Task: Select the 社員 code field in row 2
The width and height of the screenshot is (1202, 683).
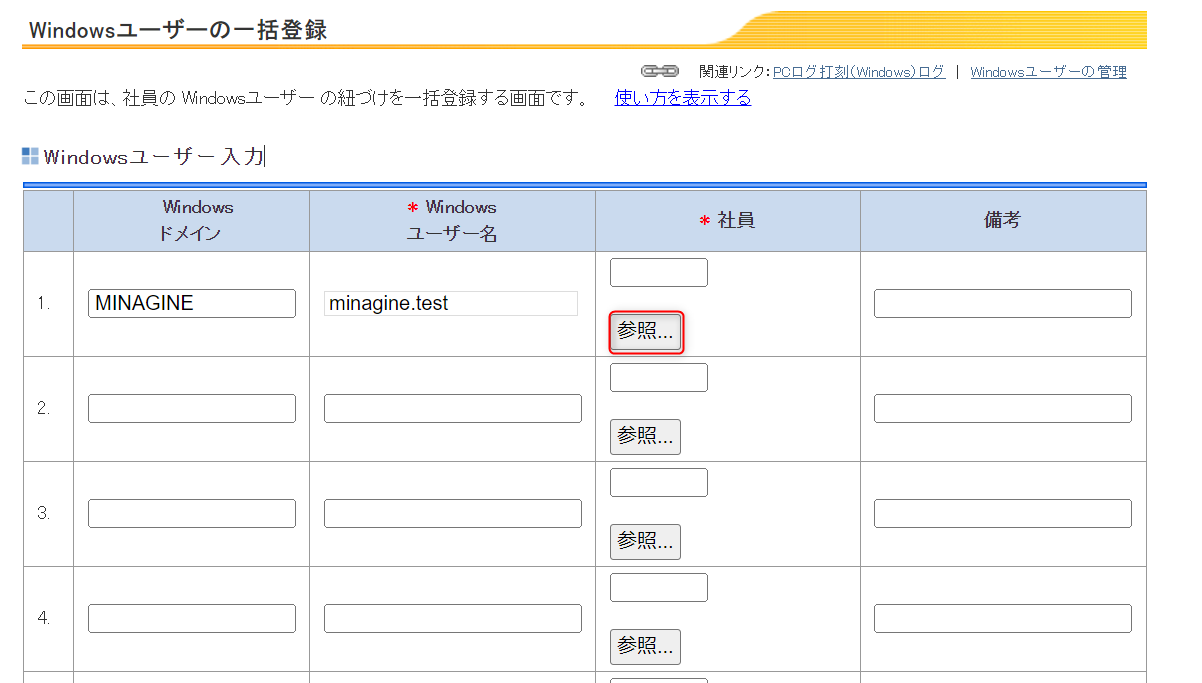Action: (x=659, y=377)
